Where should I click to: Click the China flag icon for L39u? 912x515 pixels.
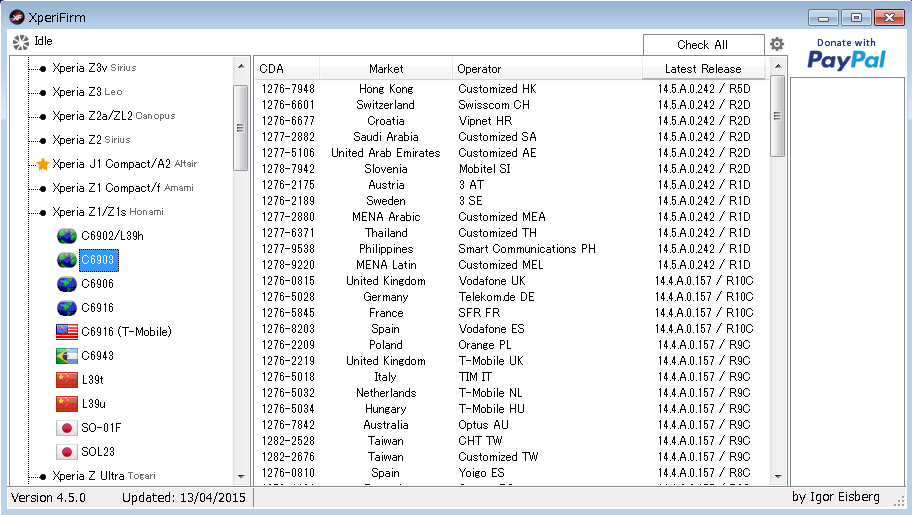[67, 403]
